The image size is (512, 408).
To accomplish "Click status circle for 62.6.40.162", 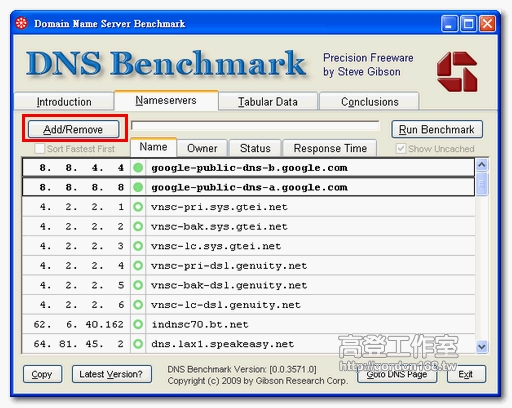I will 138,324.
